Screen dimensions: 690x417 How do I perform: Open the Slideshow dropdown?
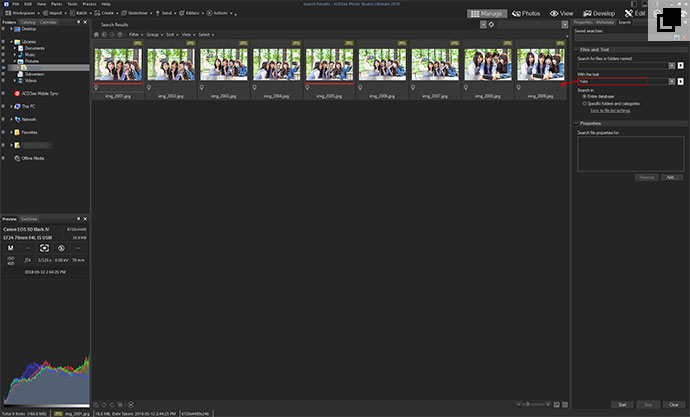click(x=136, y=13)
